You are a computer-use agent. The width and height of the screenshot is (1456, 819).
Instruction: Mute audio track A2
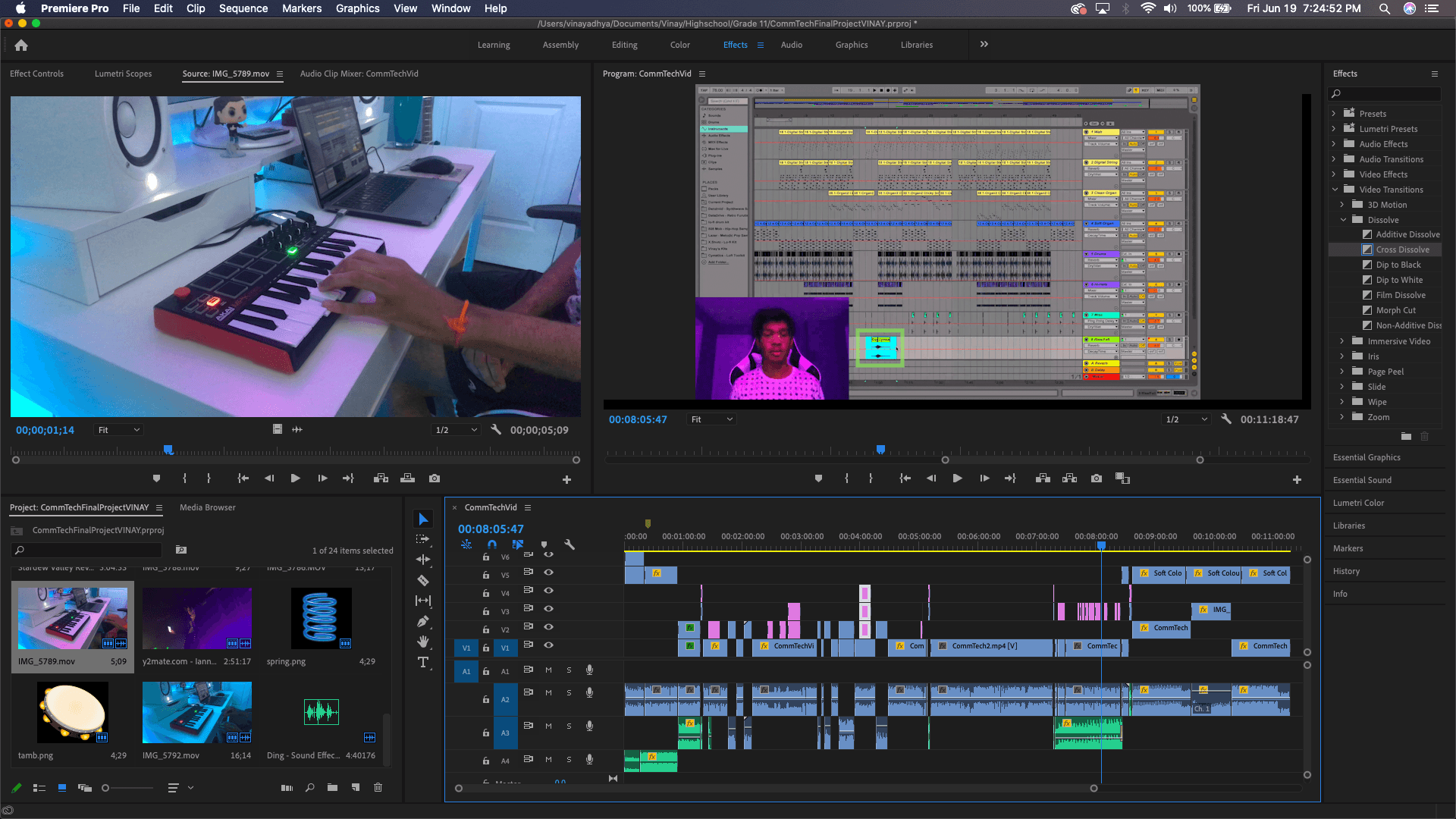pyautogui.click(x=548, y=692)
